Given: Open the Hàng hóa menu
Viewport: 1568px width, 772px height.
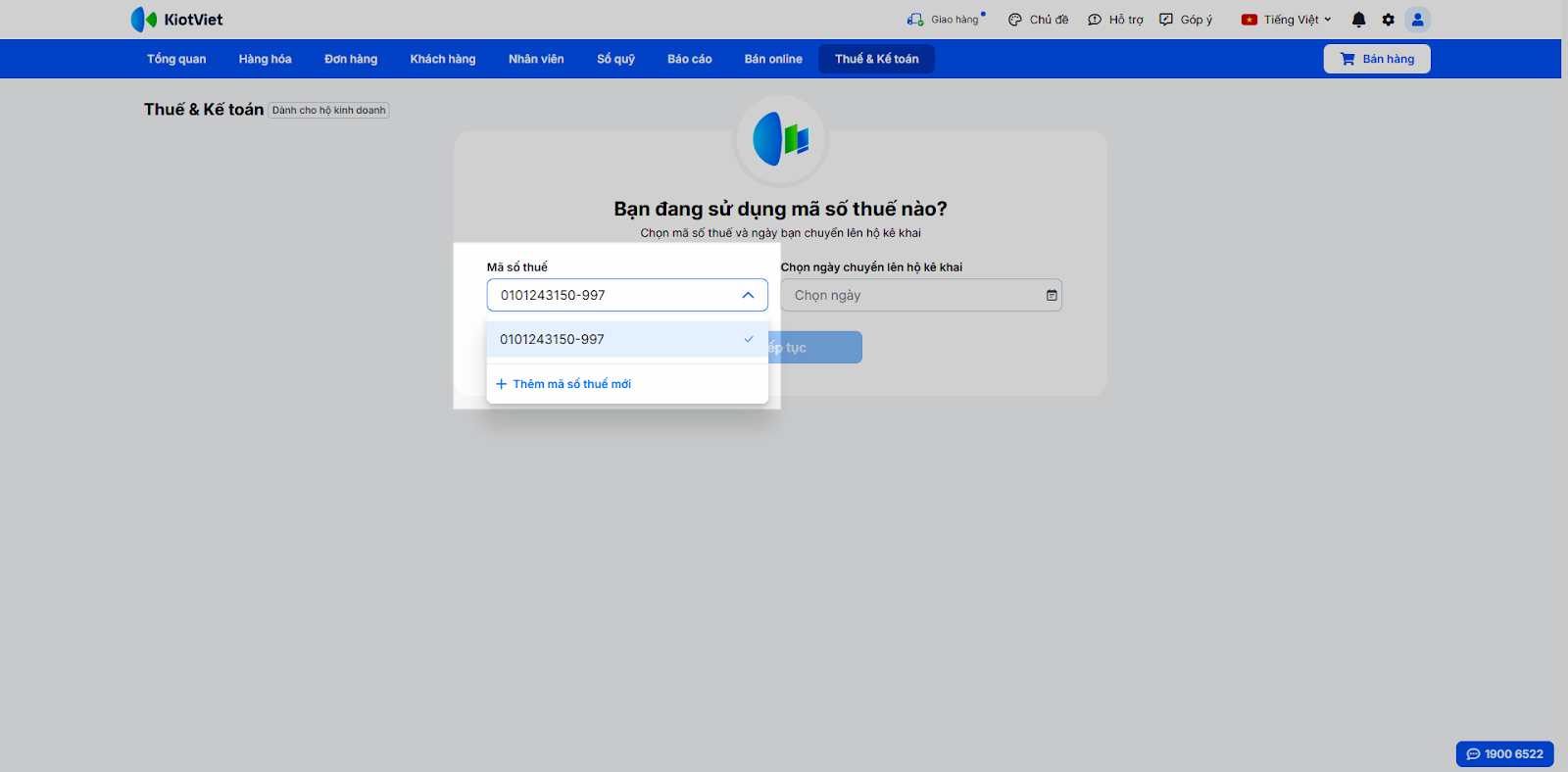Looking at the screenshot, I should [x=266, y=59].
